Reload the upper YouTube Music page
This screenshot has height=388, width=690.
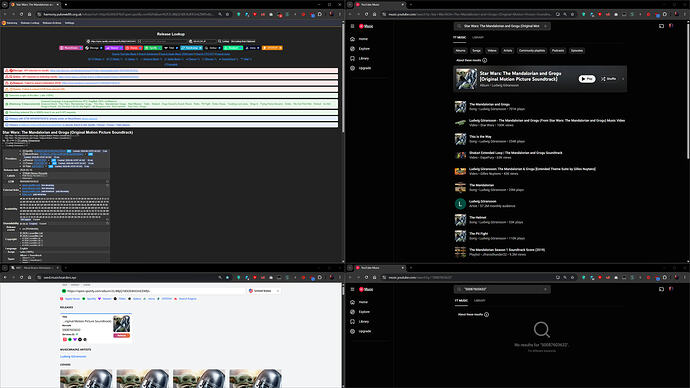[x=366, y=14]
